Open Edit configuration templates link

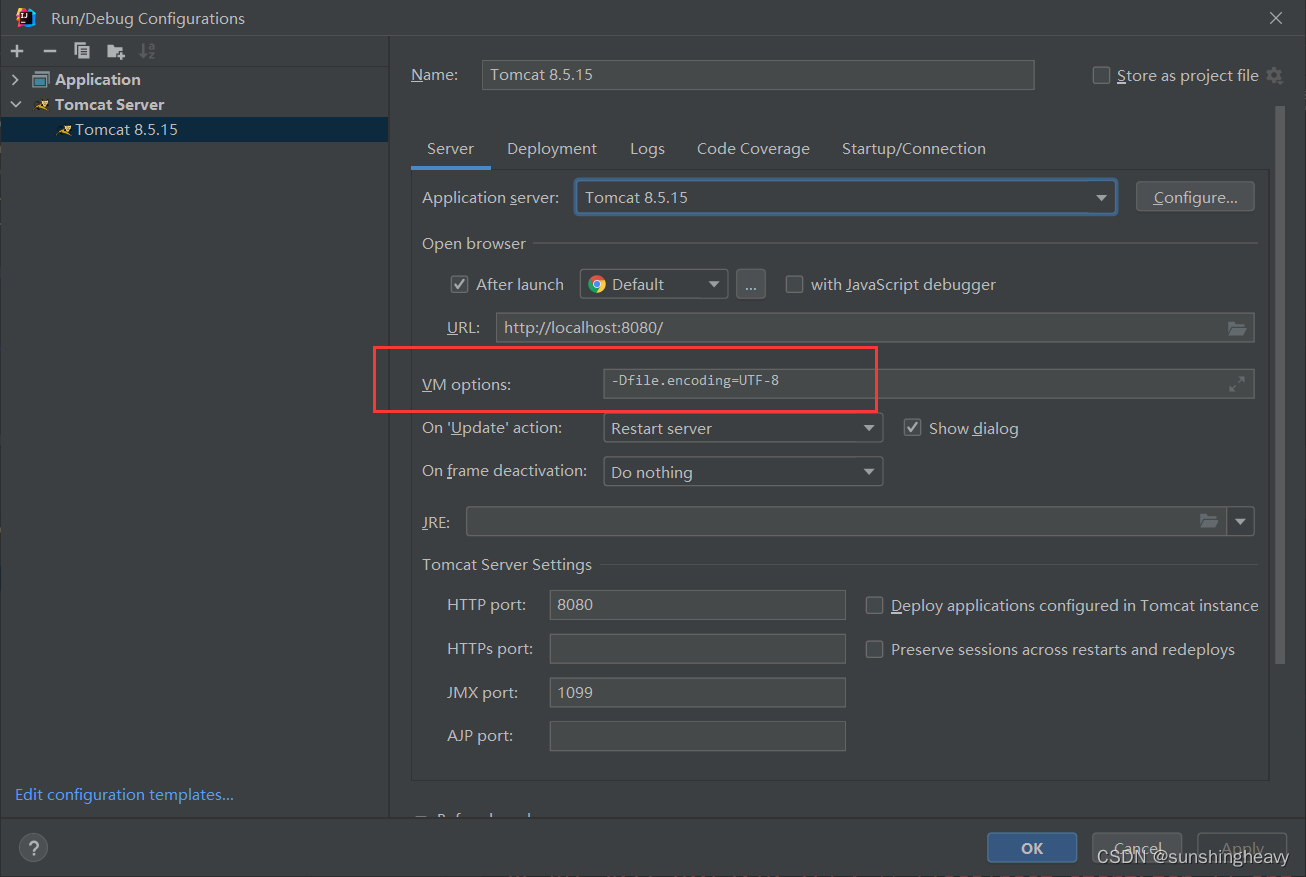pyautogui.click(x=124, y=794)
